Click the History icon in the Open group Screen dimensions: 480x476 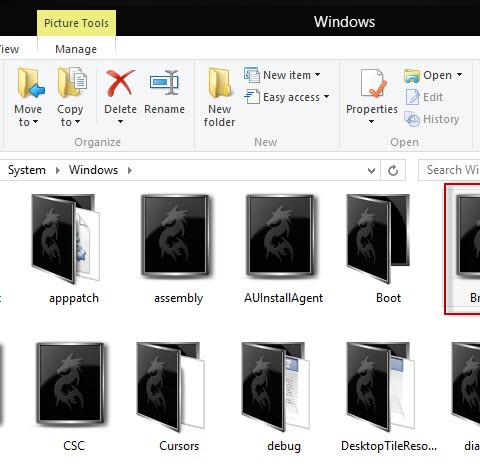point(412,119)
